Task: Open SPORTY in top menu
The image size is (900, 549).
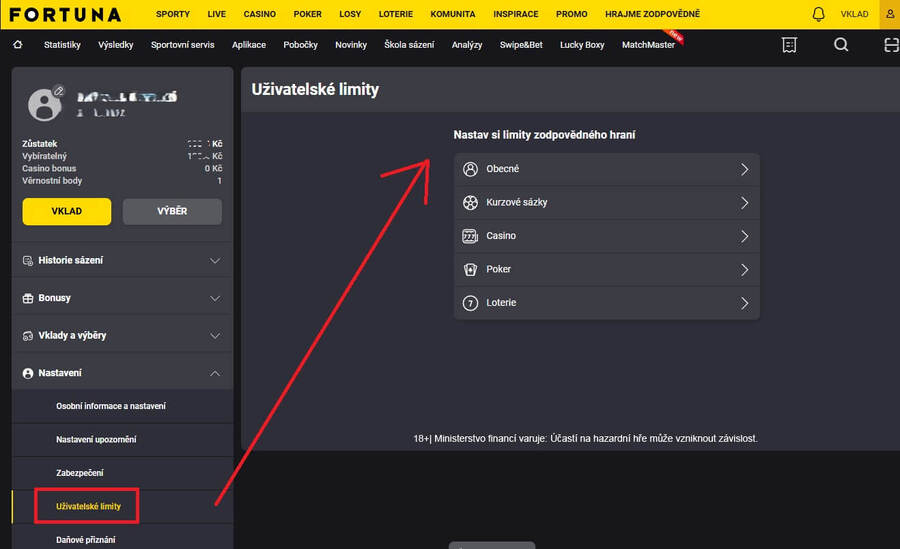Action: point(173,14)
